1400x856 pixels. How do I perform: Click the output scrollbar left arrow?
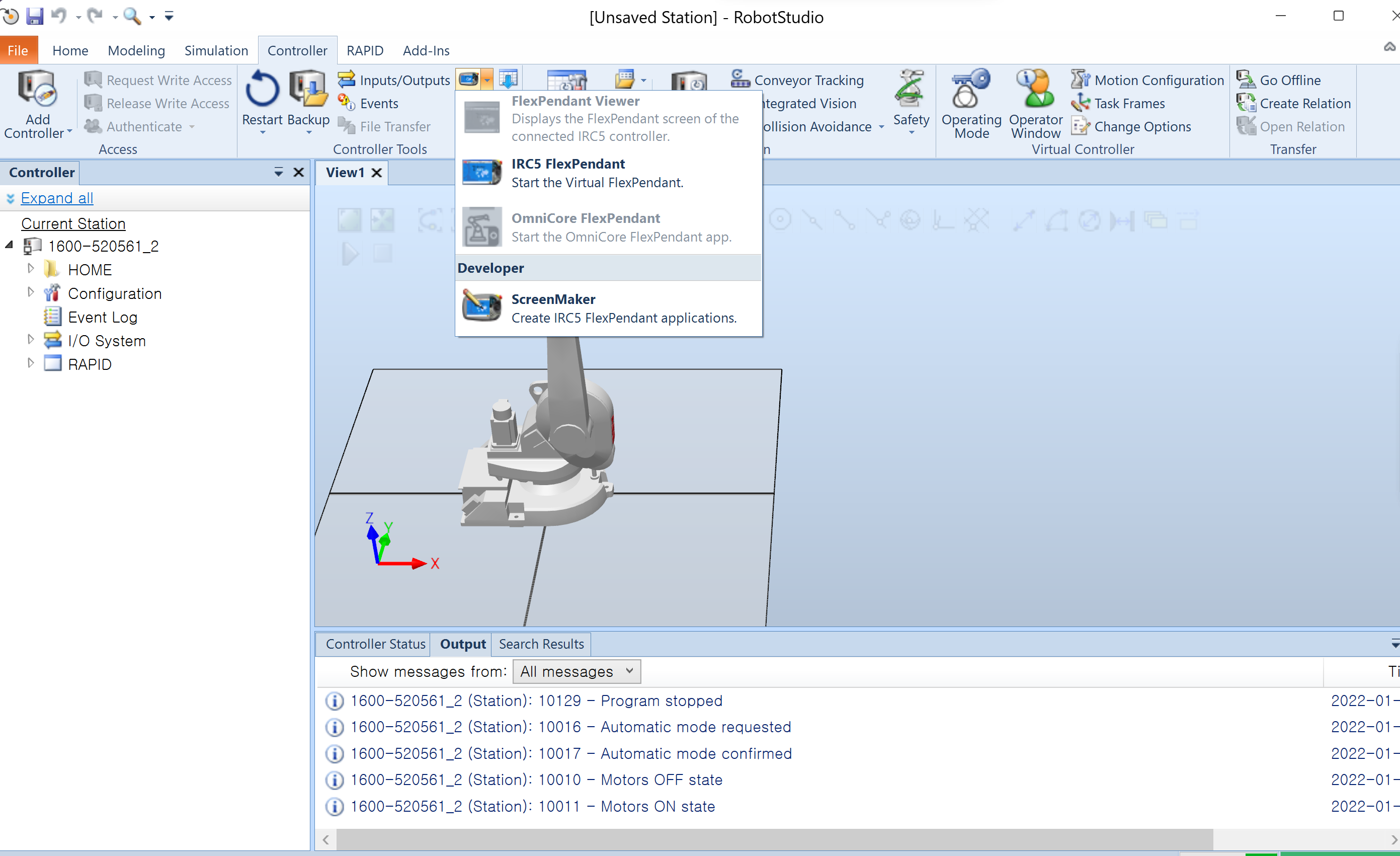[325, 839]
